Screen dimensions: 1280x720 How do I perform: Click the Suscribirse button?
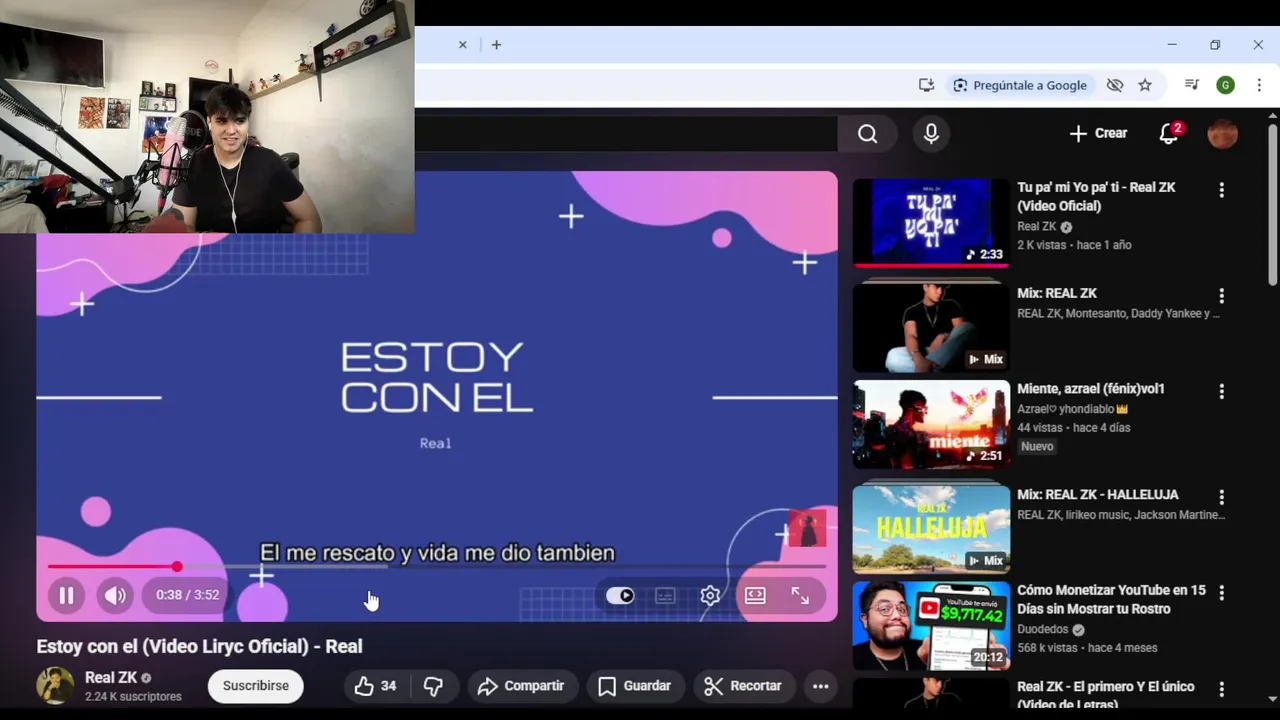pos(255,686)
